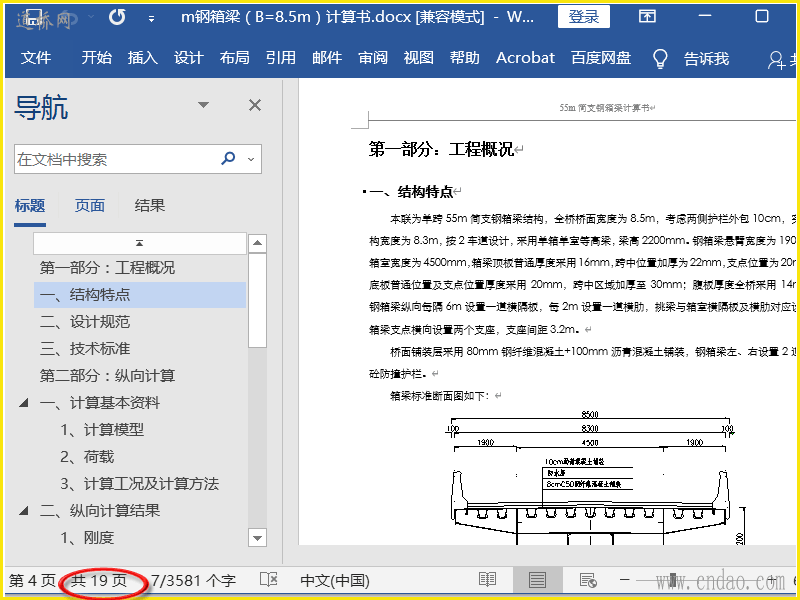
Task: Open the 文件 menu
Action: click(x=36, y=58)
